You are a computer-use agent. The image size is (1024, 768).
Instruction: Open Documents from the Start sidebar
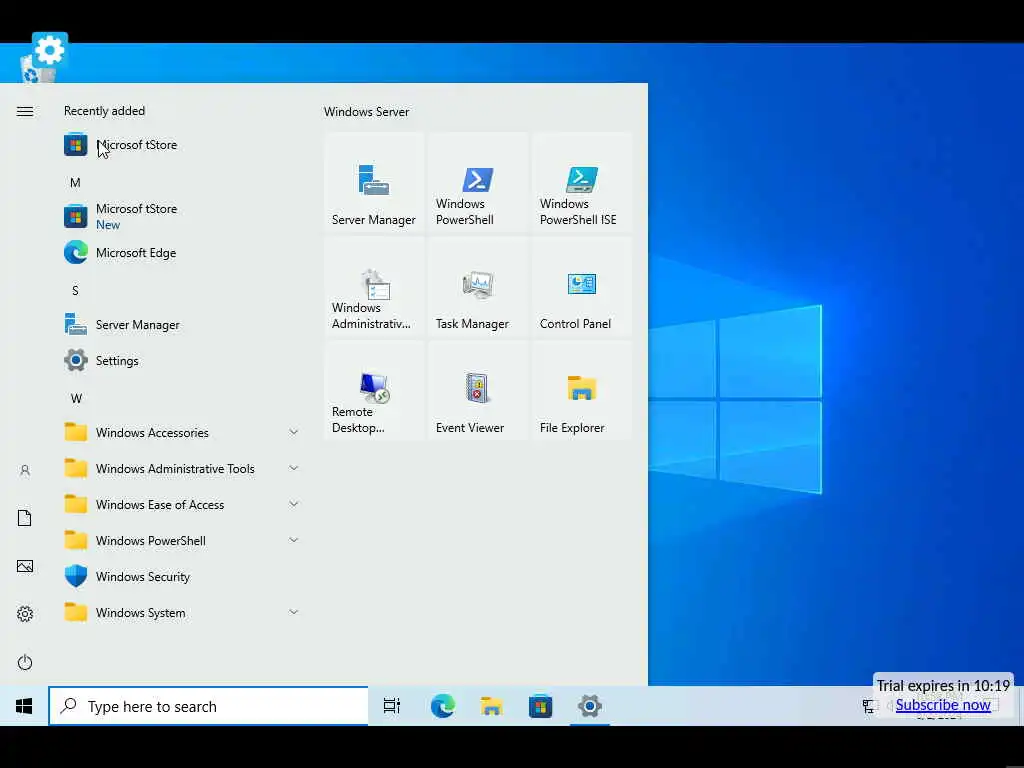tap(25, 518)
